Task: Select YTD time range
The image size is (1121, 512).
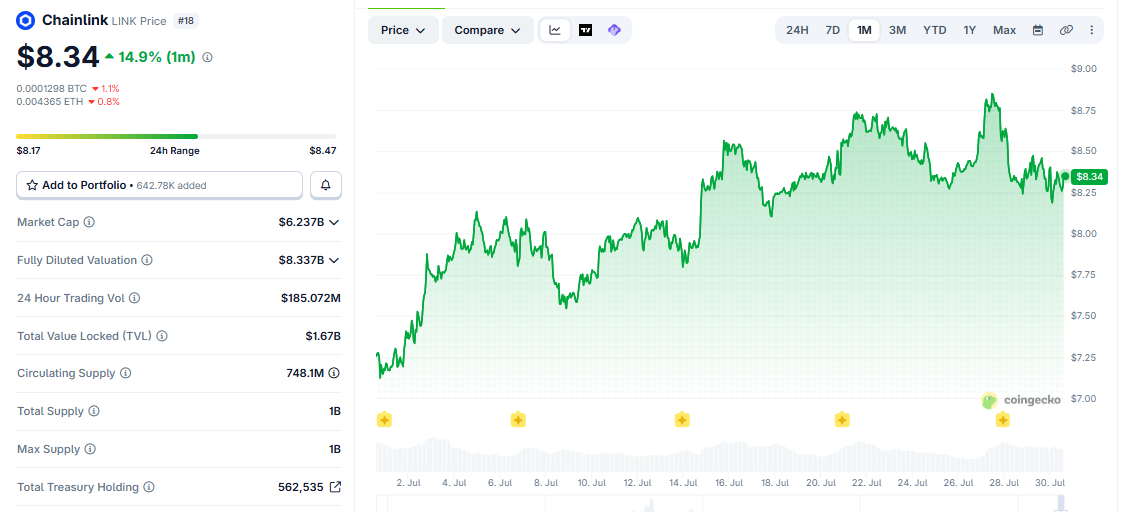Action: (x=934, y=30)
